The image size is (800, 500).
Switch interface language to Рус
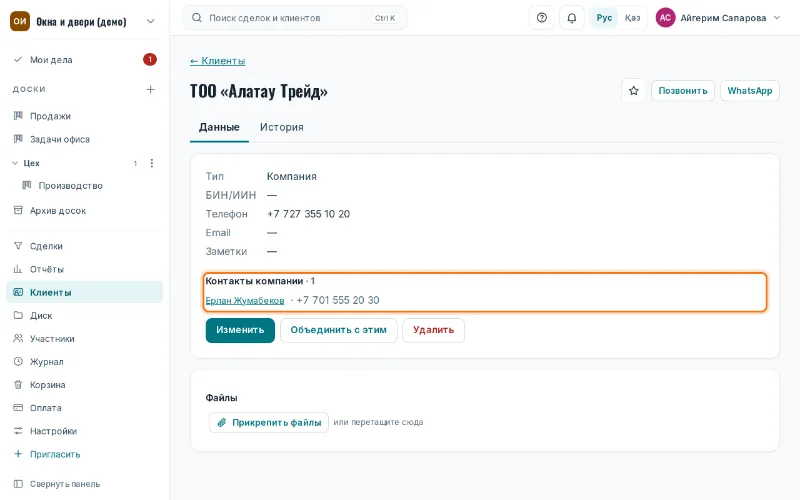[604, 18]
